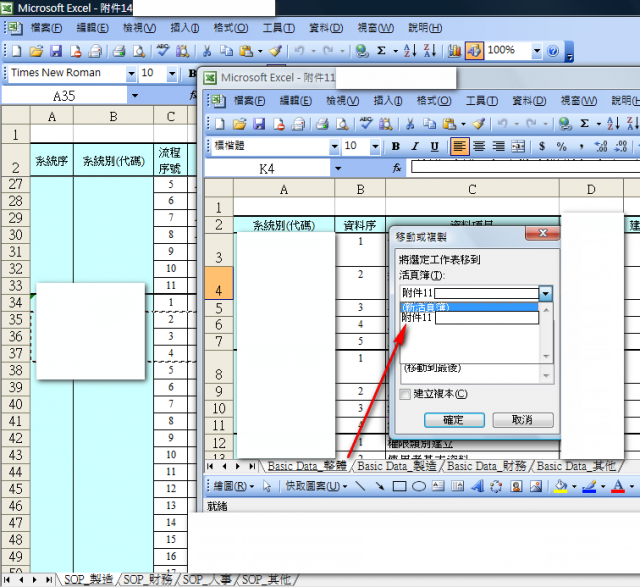This screenshot has height=587, width=640.
Task: Open 活頁簿 workbook dropdown arrow in dialog
Action: [x=546, y=293]
